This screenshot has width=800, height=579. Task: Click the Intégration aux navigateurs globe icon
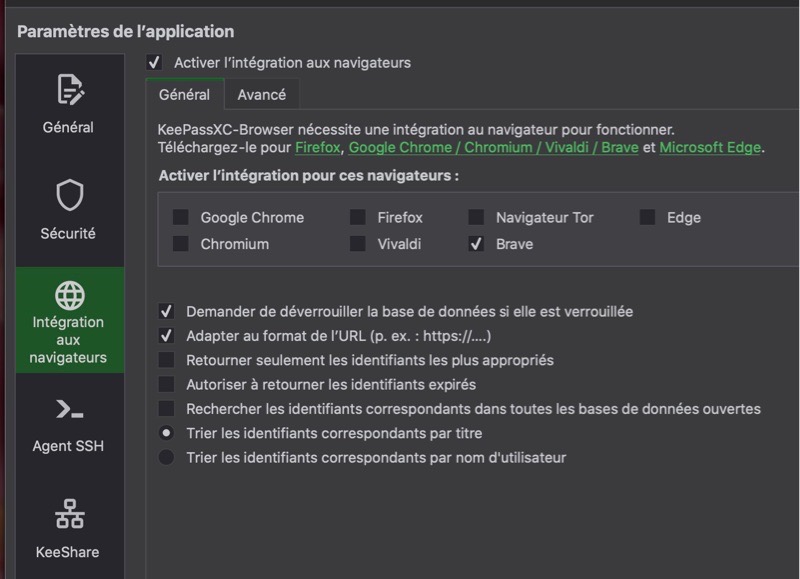(69, 295)
